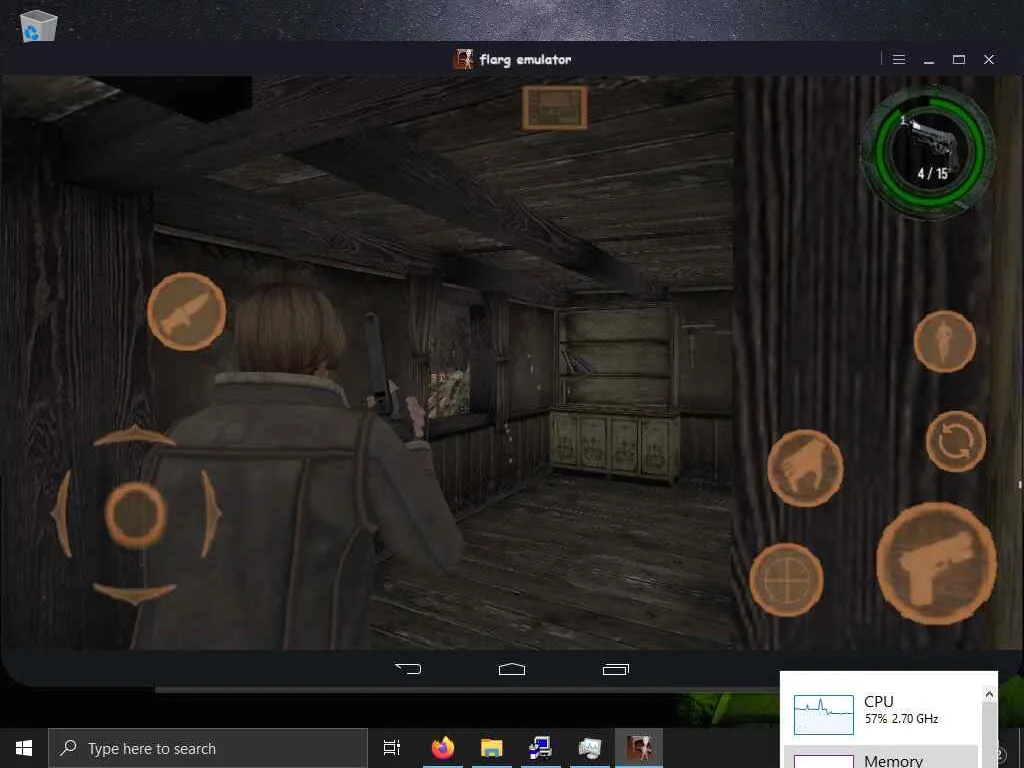This screenshot has width=1024, height=768.
Task: Tap the Android home navigation button
Action: (512, 669)
